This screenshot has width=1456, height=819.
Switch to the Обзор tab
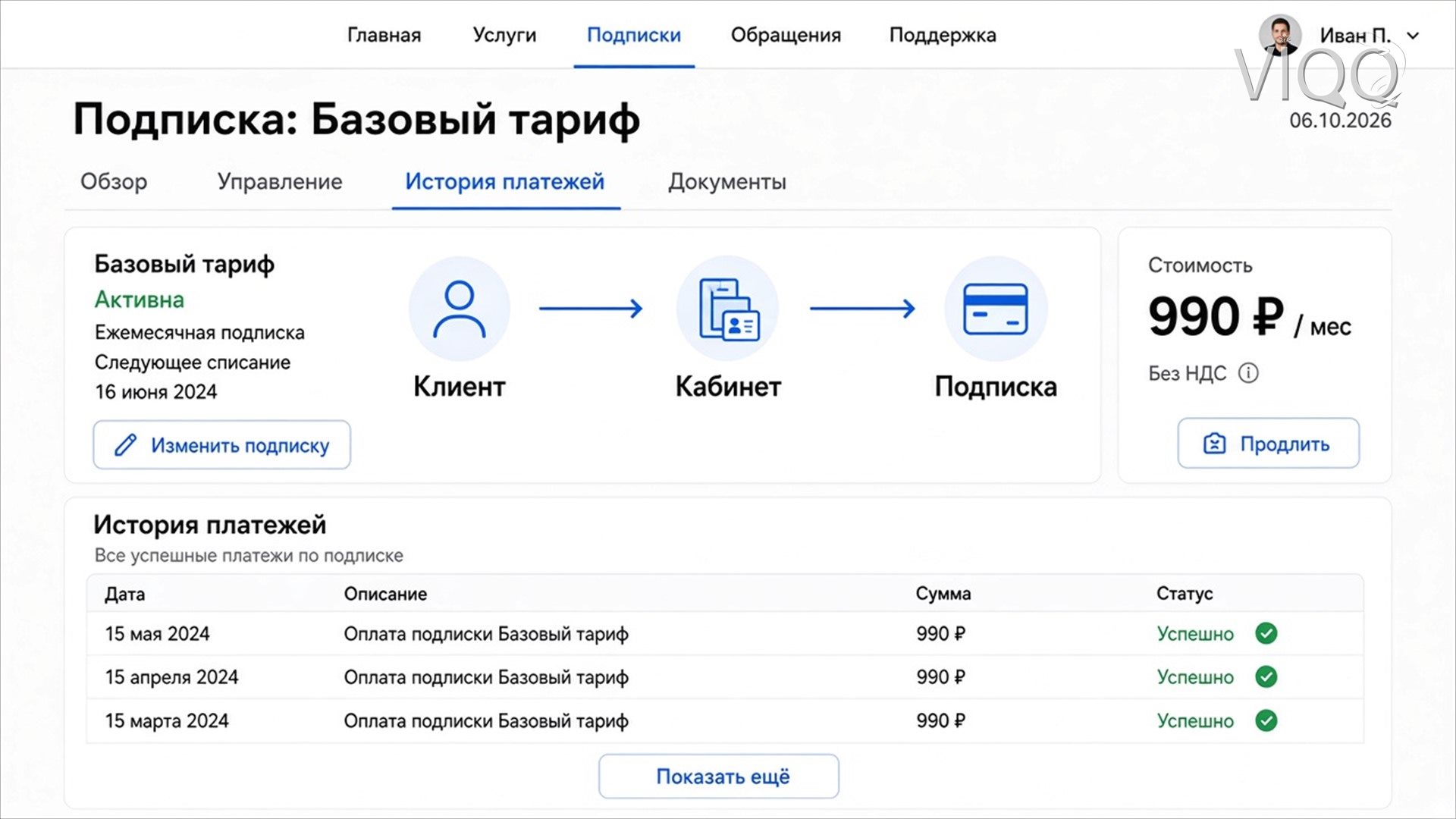coord(114,182)
